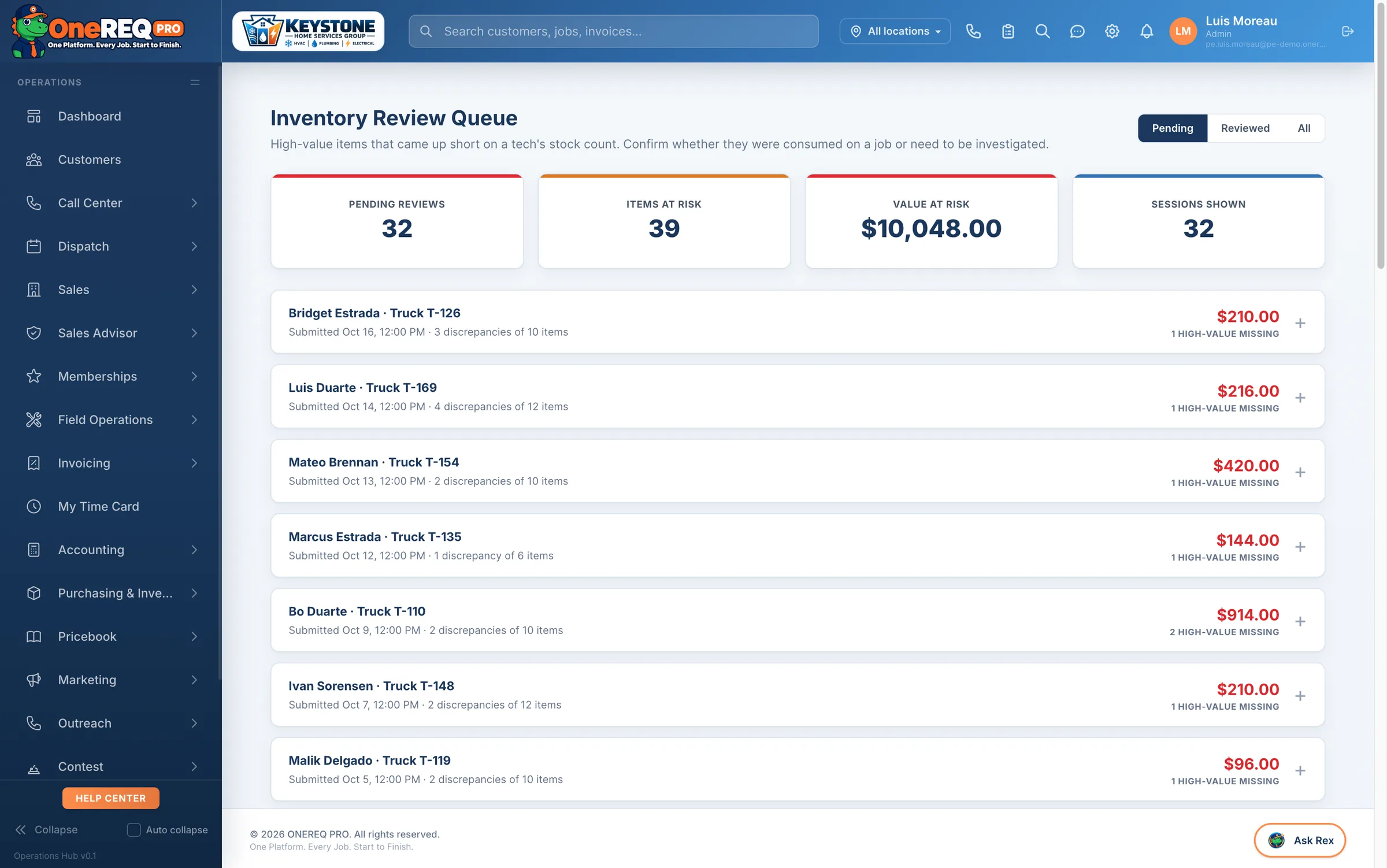Click the Purchasing box icon
The image size is (1387, 868).
pyautogui.click(x=34, y=593)
